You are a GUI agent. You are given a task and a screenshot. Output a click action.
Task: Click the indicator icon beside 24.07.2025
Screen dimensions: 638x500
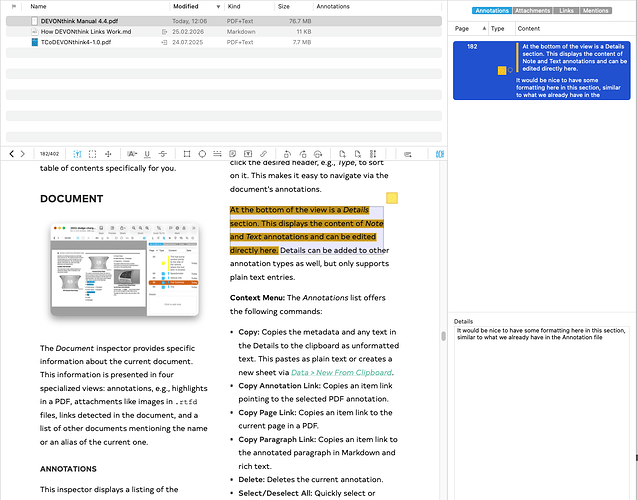pyautogui.click(x=164, y=42)
